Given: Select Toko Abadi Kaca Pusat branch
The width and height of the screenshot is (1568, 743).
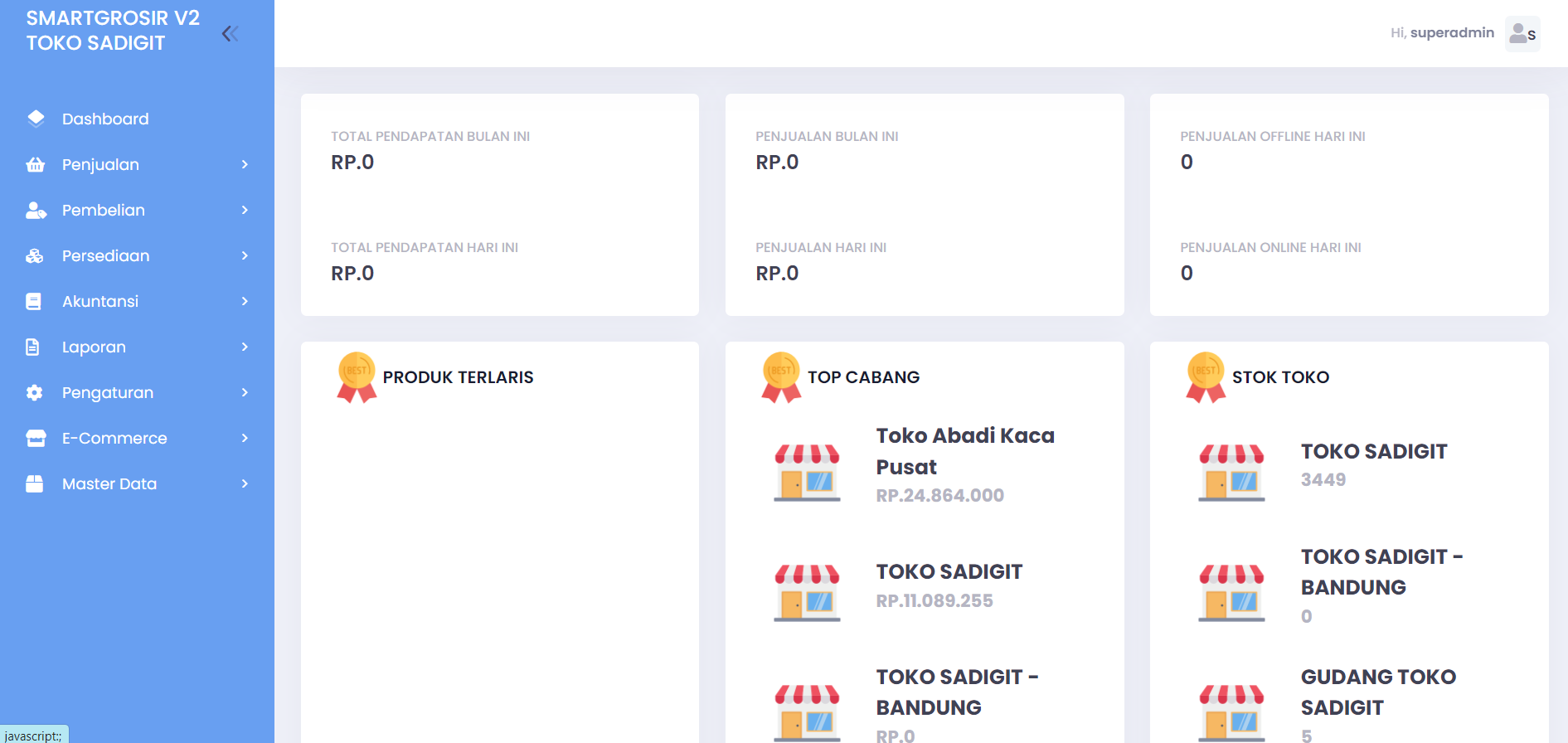Looking at the screenshot, I should (x=964, y=451).
